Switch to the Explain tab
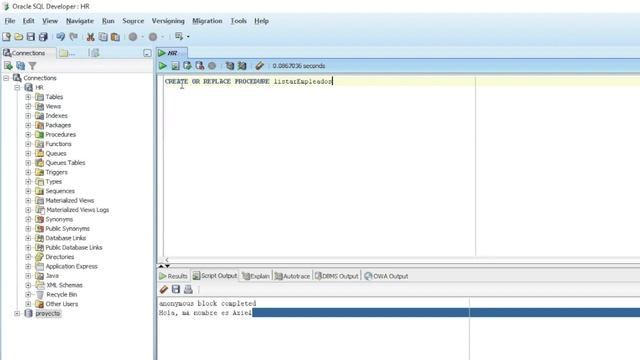640x360 pixels. 256,276
